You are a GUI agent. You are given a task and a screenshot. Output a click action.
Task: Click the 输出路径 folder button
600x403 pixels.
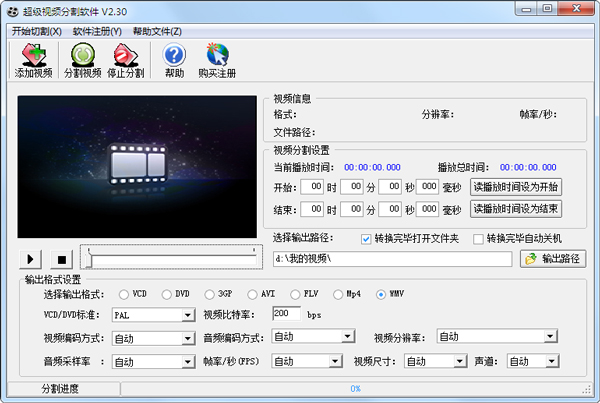553,259
